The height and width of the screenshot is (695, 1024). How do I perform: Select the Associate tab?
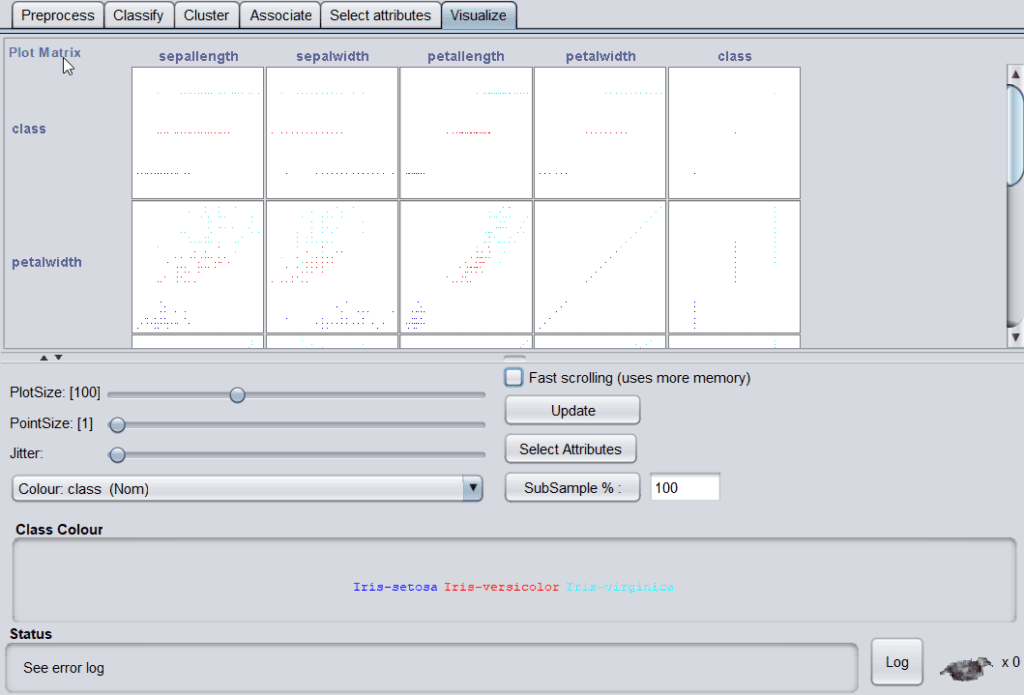point(280,15)
